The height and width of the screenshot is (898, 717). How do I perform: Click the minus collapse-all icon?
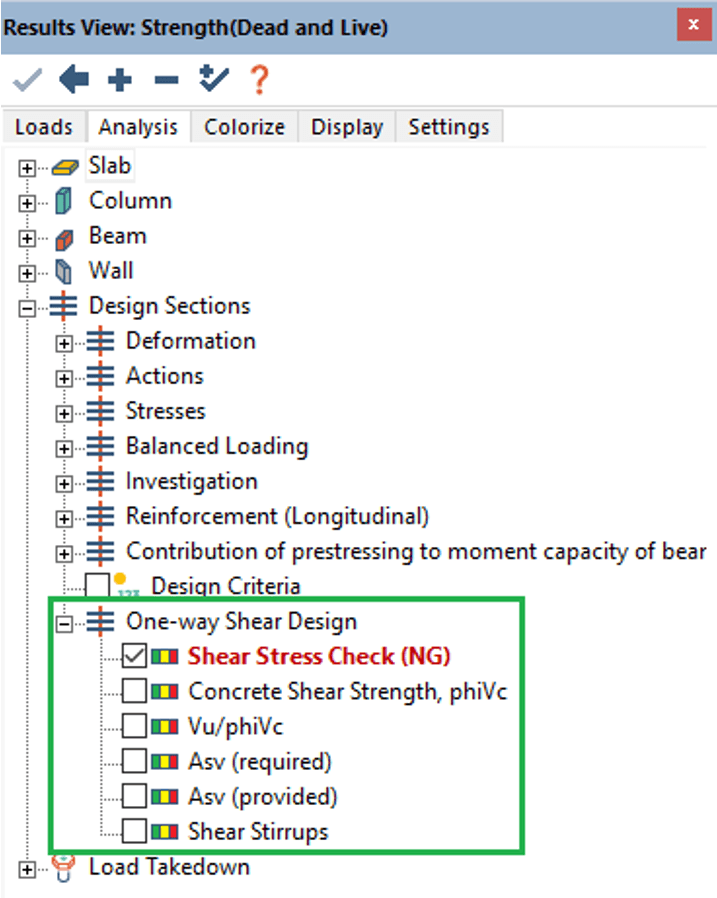point(166,80)
